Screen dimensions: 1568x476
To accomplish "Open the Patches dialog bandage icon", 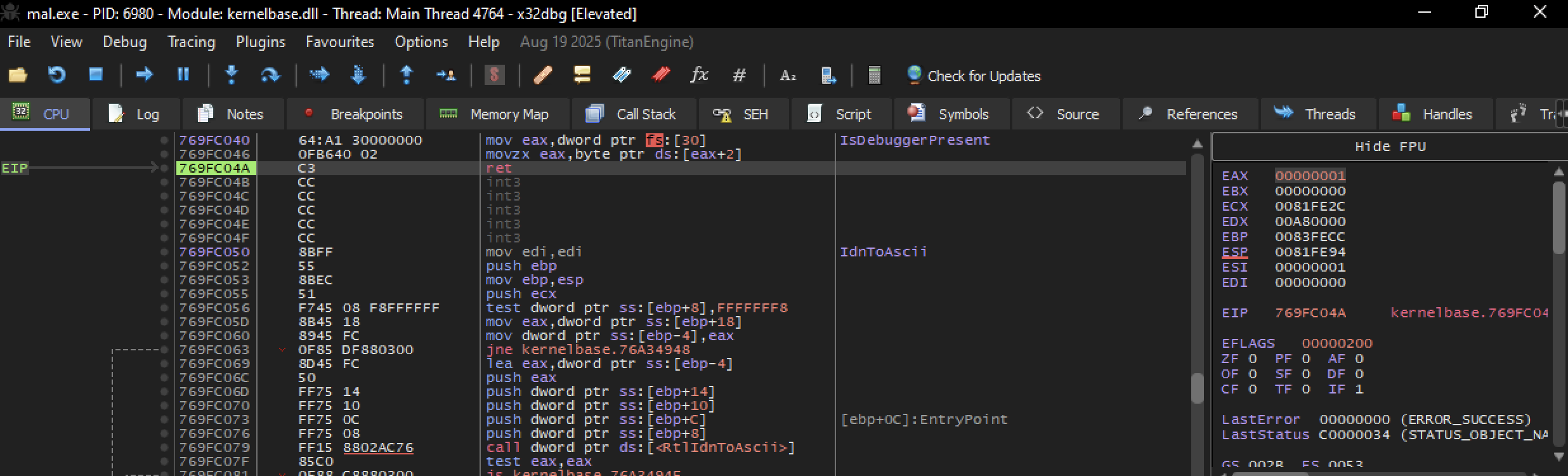I will point(543,76).
